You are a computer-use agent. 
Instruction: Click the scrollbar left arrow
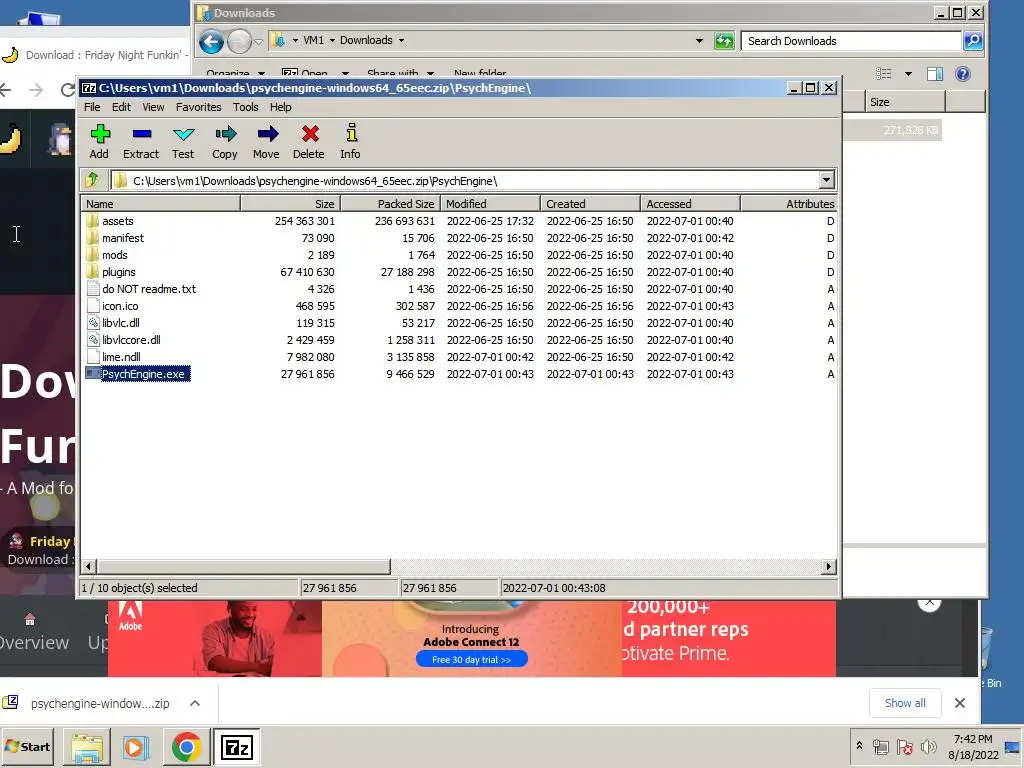coord(89,566)
